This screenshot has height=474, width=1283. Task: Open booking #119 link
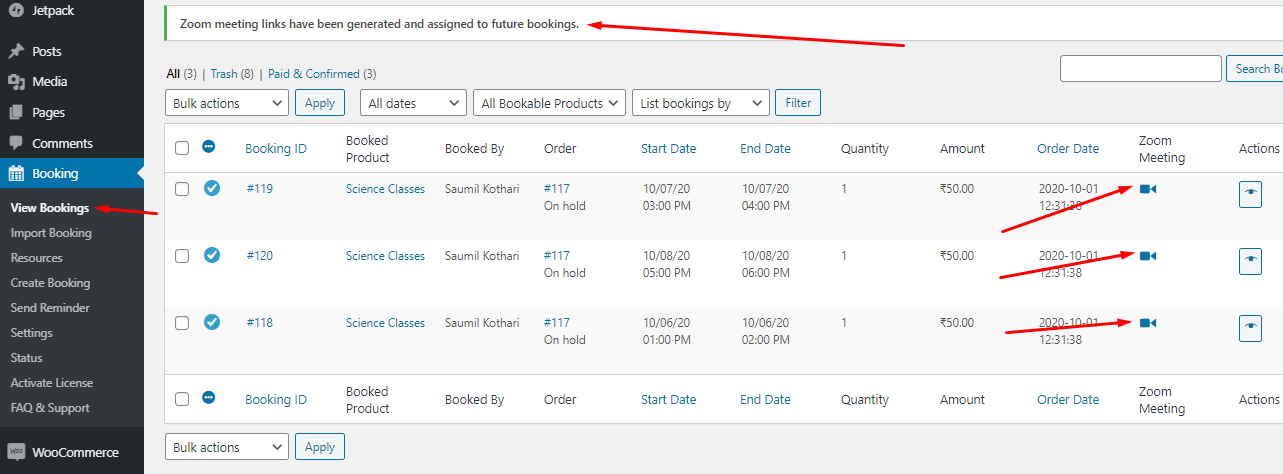(x=260, y=189)
